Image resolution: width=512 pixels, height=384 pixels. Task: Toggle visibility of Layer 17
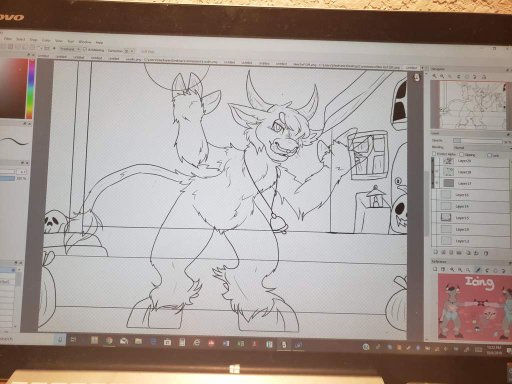point(436,183)
